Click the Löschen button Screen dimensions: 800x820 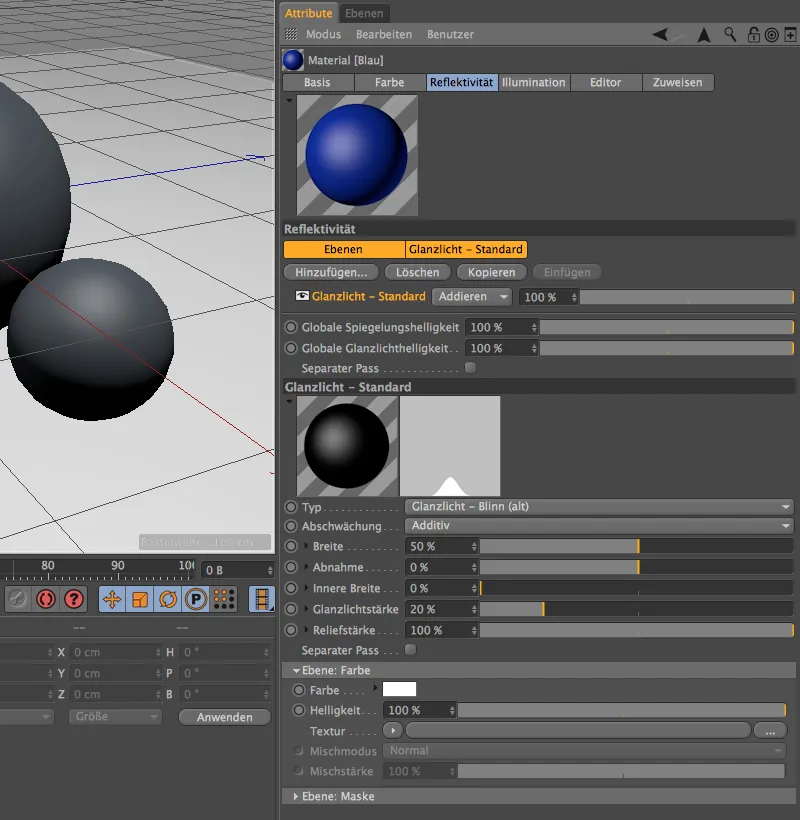point(417,272)
